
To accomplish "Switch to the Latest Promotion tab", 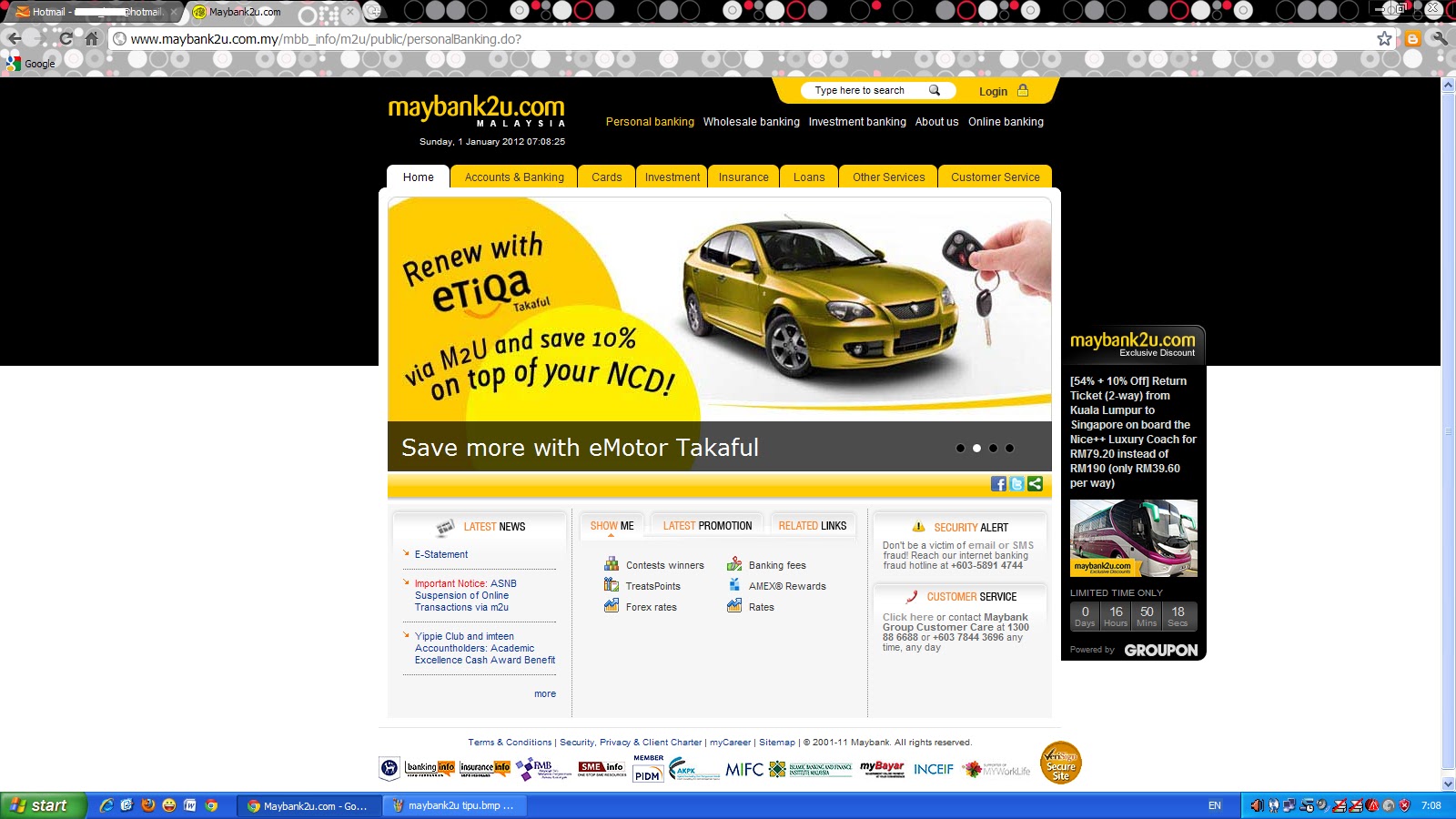I will tap(708, 526).
